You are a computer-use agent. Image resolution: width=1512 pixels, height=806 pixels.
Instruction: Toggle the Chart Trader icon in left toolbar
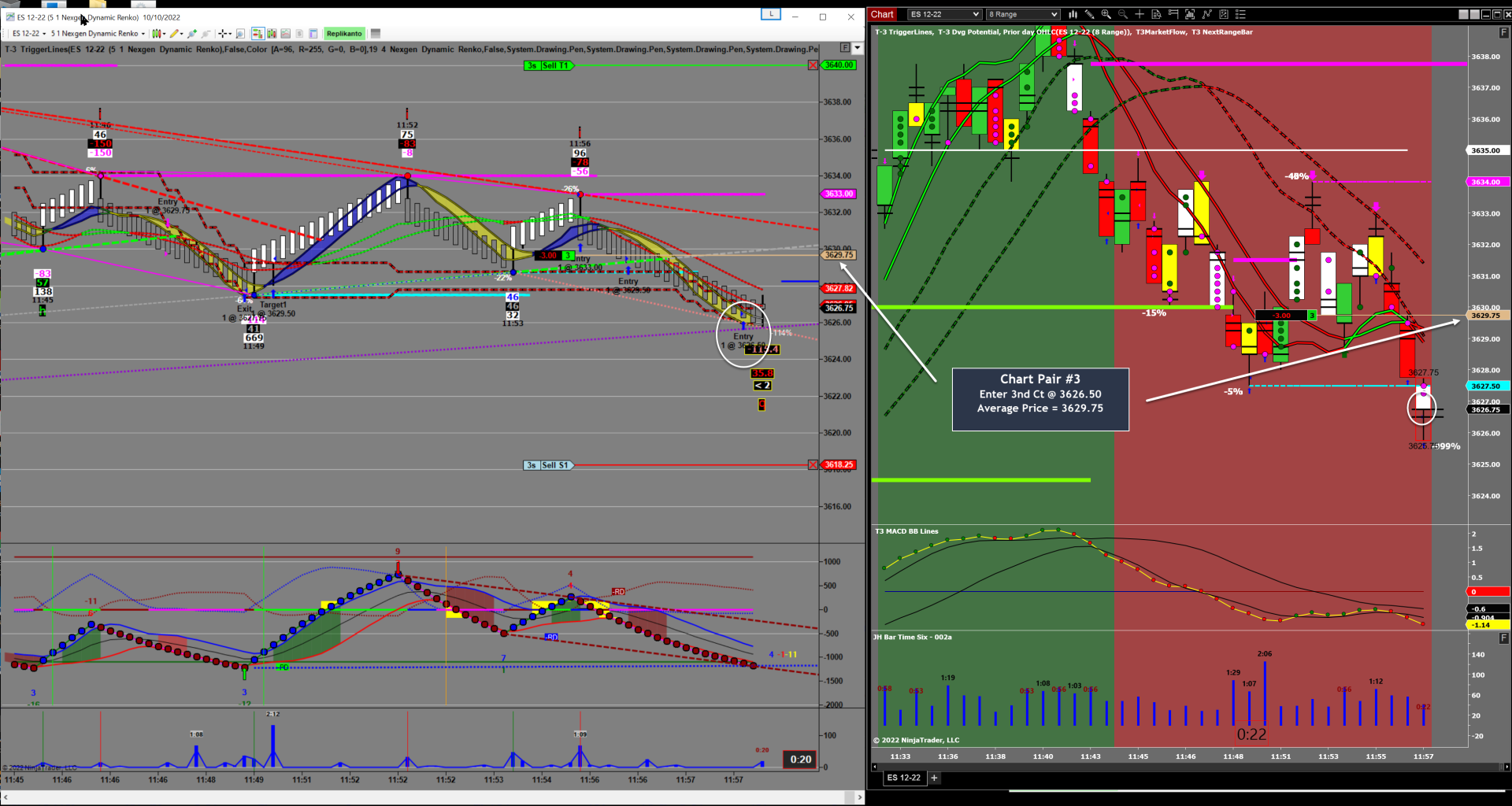pos(258,34)
